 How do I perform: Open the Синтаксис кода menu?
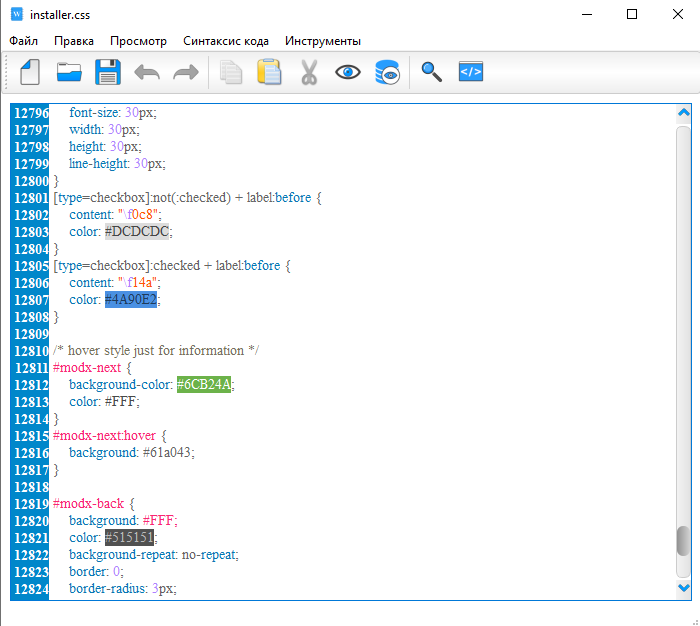(226, 41)
